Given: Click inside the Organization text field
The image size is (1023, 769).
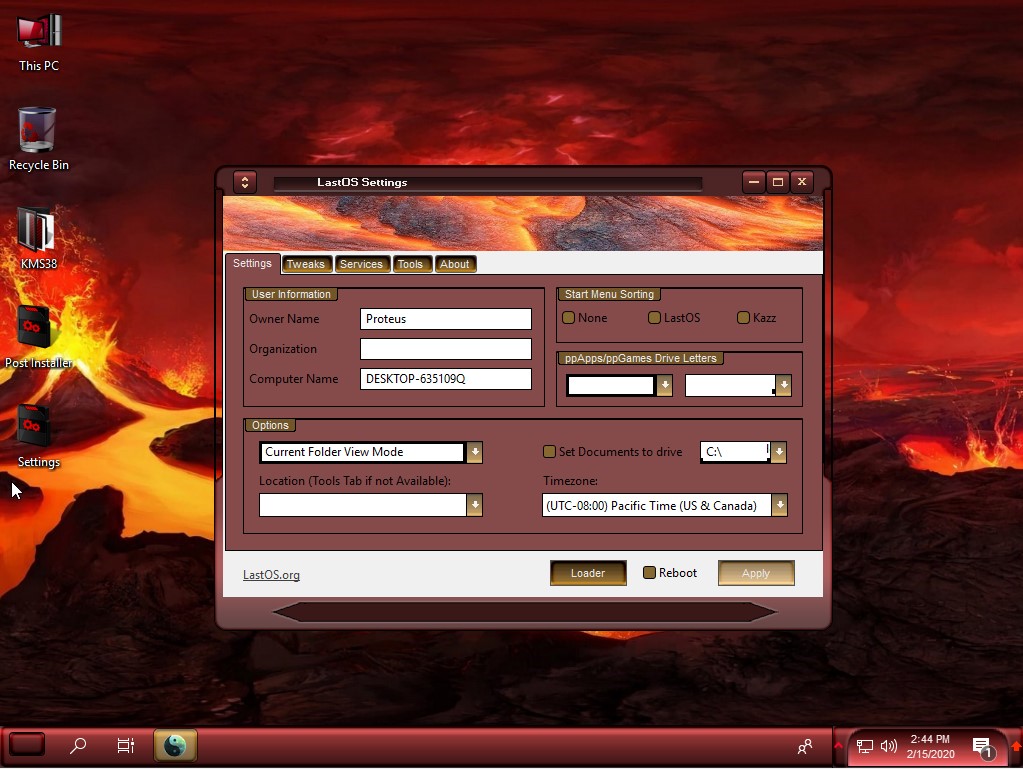Looking at the screenshot, I should pos(444,348).
